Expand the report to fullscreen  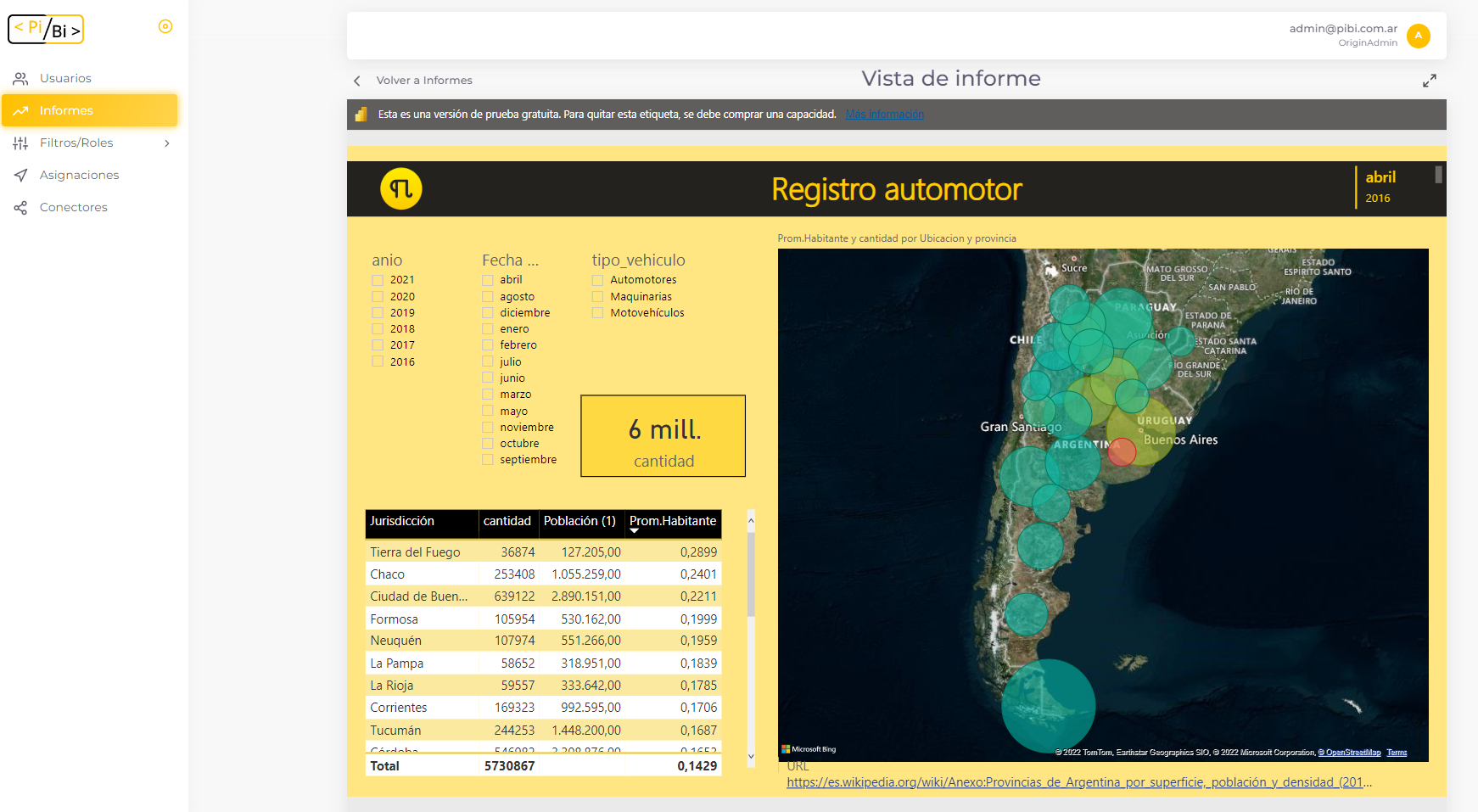pos(1430,80)
